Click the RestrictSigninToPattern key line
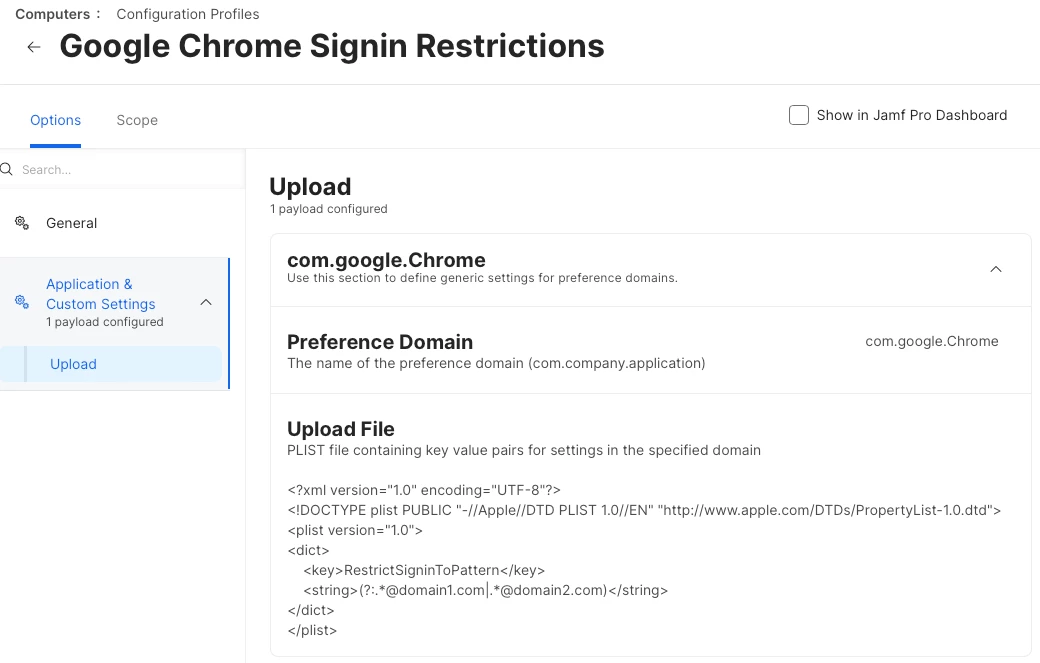1040x663 pixels. tap(424, 570)
